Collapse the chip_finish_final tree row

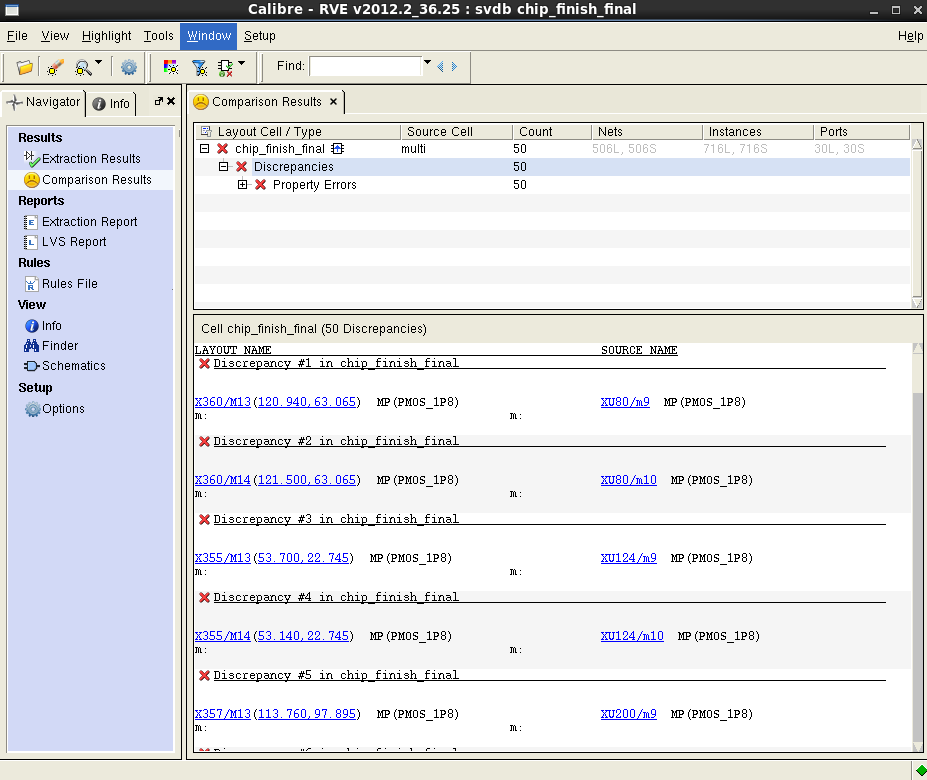click(x=205, y=148)
